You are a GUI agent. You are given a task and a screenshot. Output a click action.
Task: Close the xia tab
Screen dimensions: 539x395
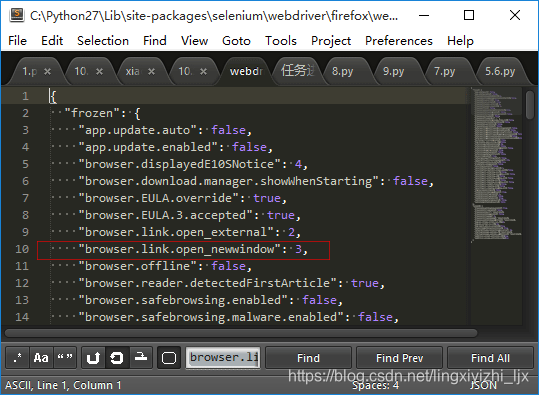tap(151, 71)
